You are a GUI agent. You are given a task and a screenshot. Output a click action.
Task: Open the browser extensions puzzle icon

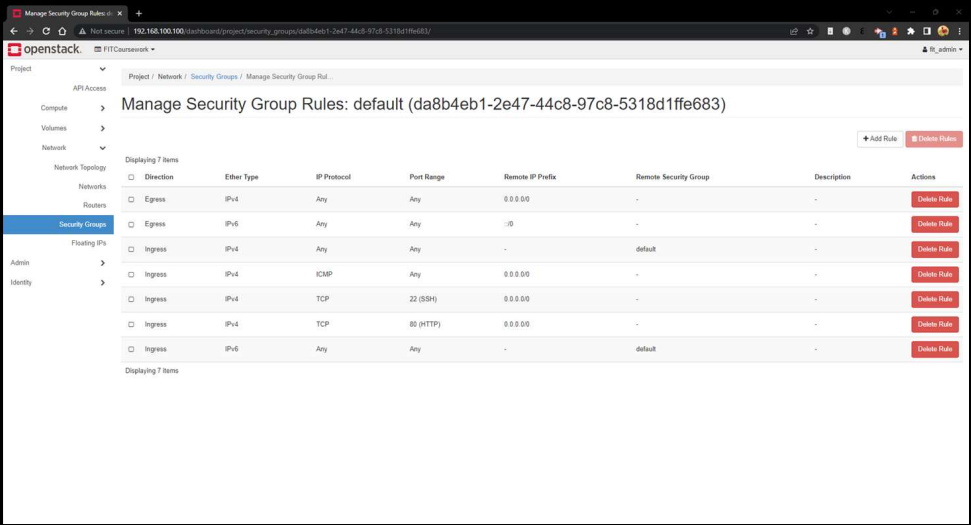[911, 31]
